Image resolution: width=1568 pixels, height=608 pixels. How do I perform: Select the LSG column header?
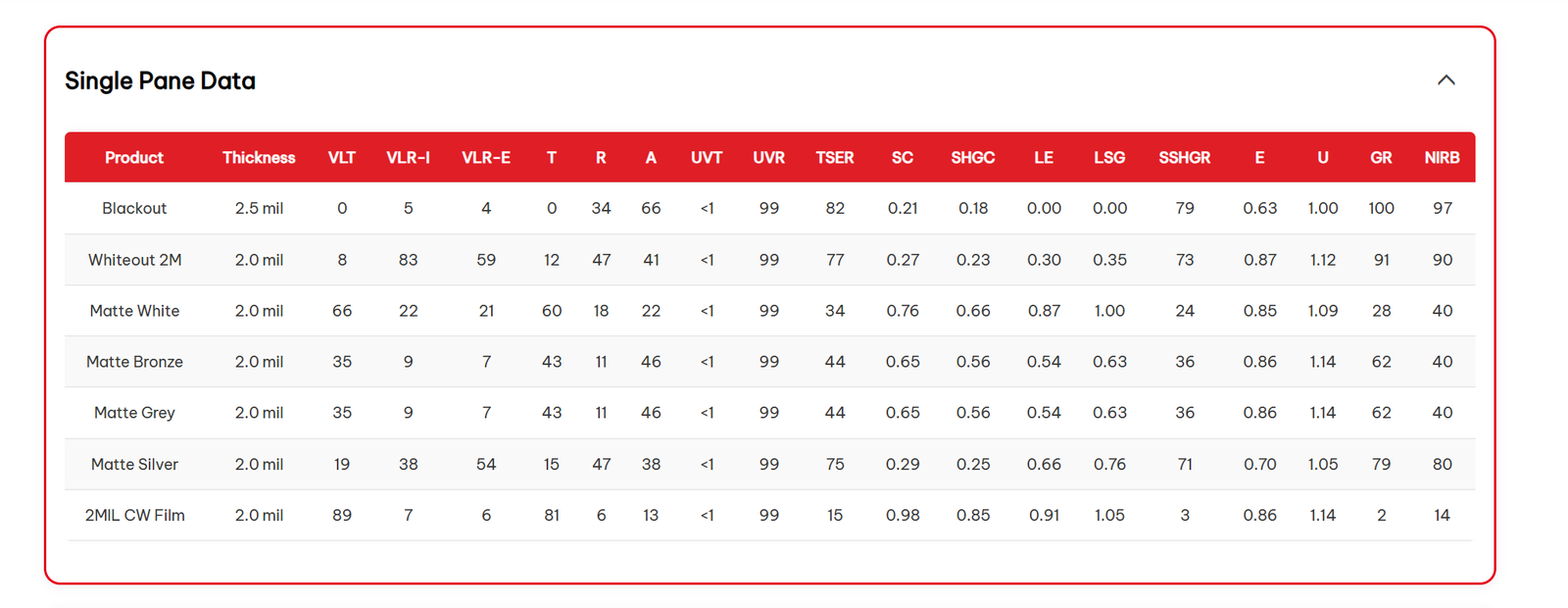click(x=1109, y=158)
